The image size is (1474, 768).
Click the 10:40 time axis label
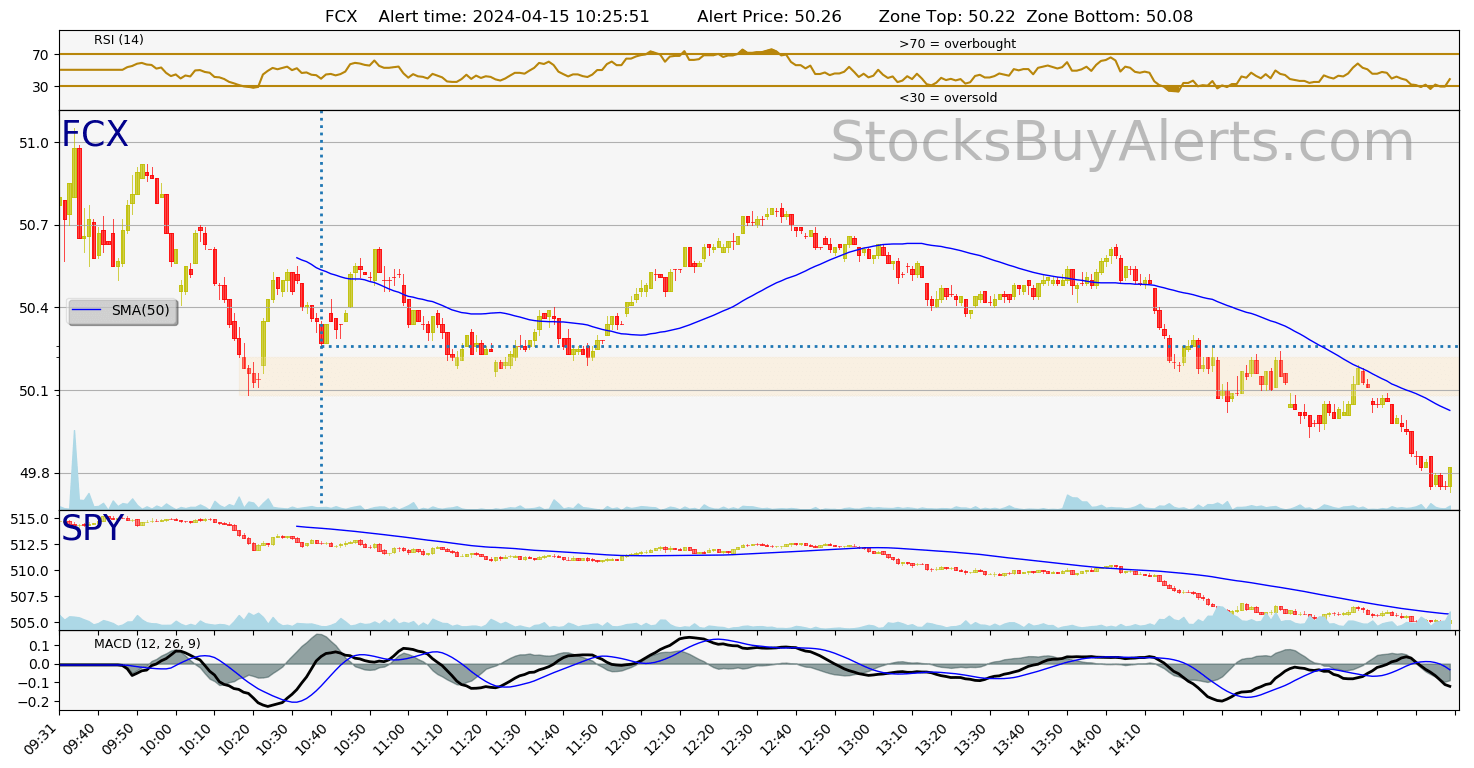(x=312, y=737)
